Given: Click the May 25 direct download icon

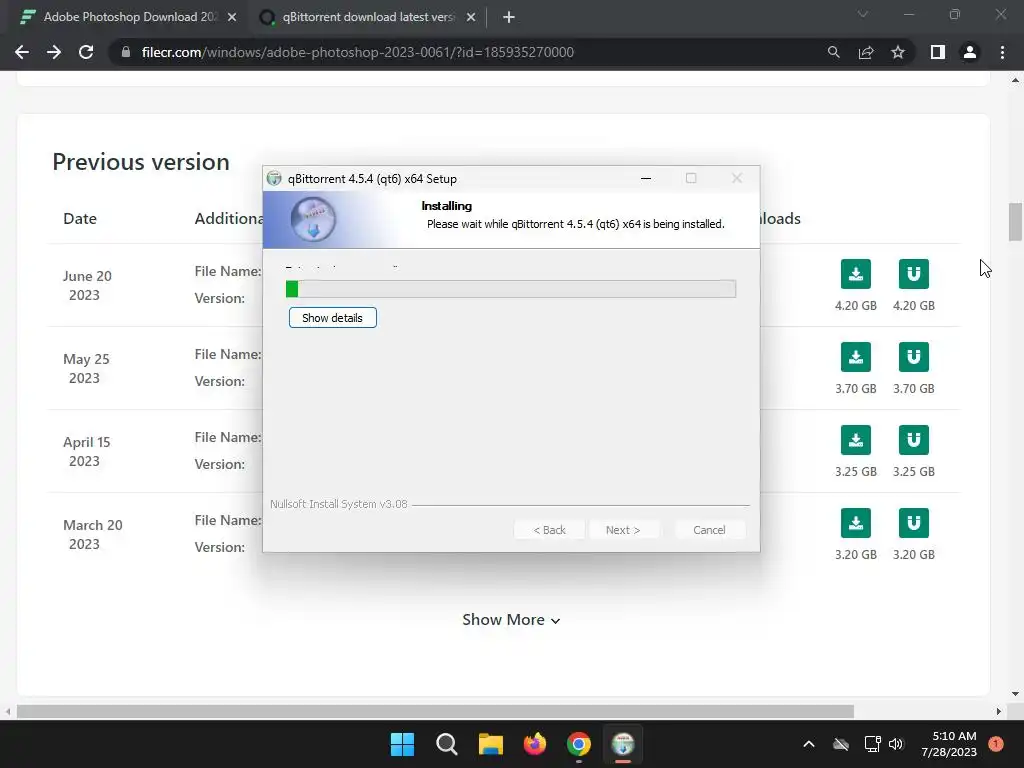Looking at the screenshot, I should pyautogui.click(x=856, y=357).
